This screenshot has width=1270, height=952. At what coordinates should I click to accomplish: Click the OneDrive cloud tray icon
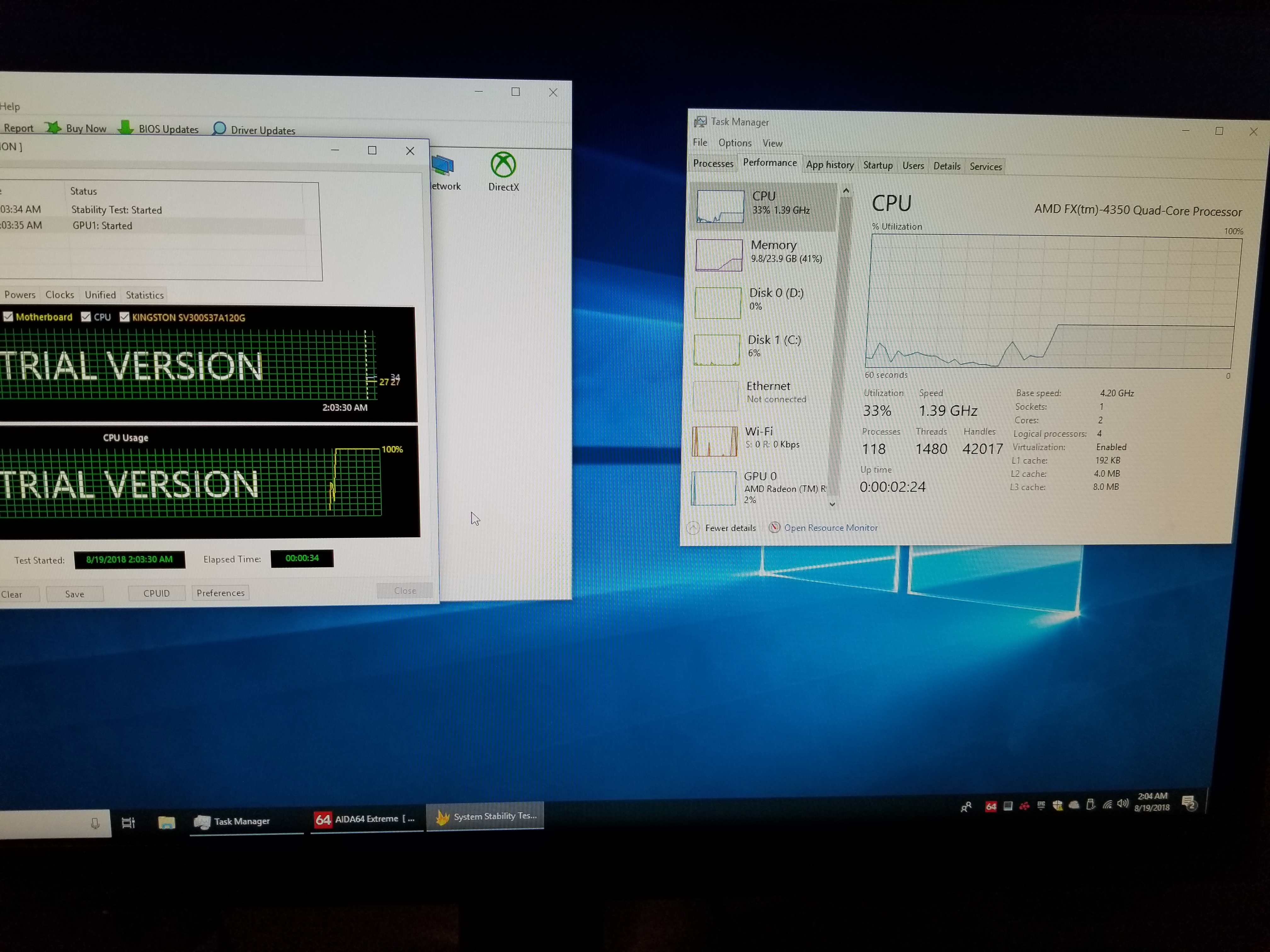[x=1074, y=805]
